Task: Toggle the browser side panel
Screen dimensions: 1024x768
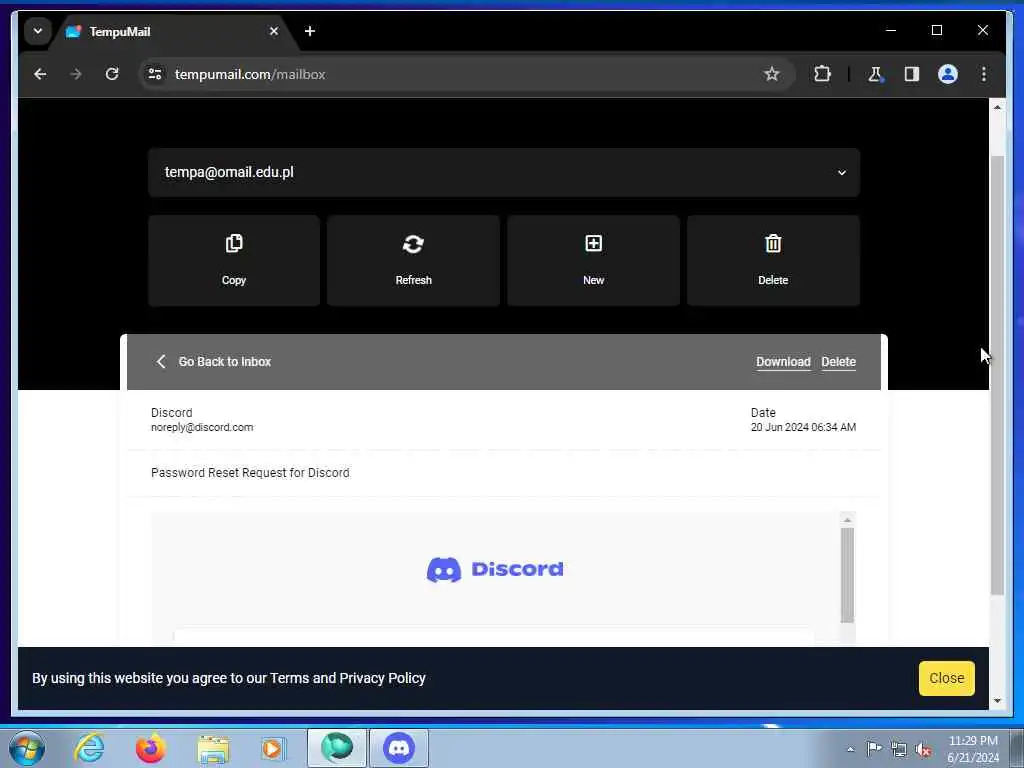Action: point(912,74)
